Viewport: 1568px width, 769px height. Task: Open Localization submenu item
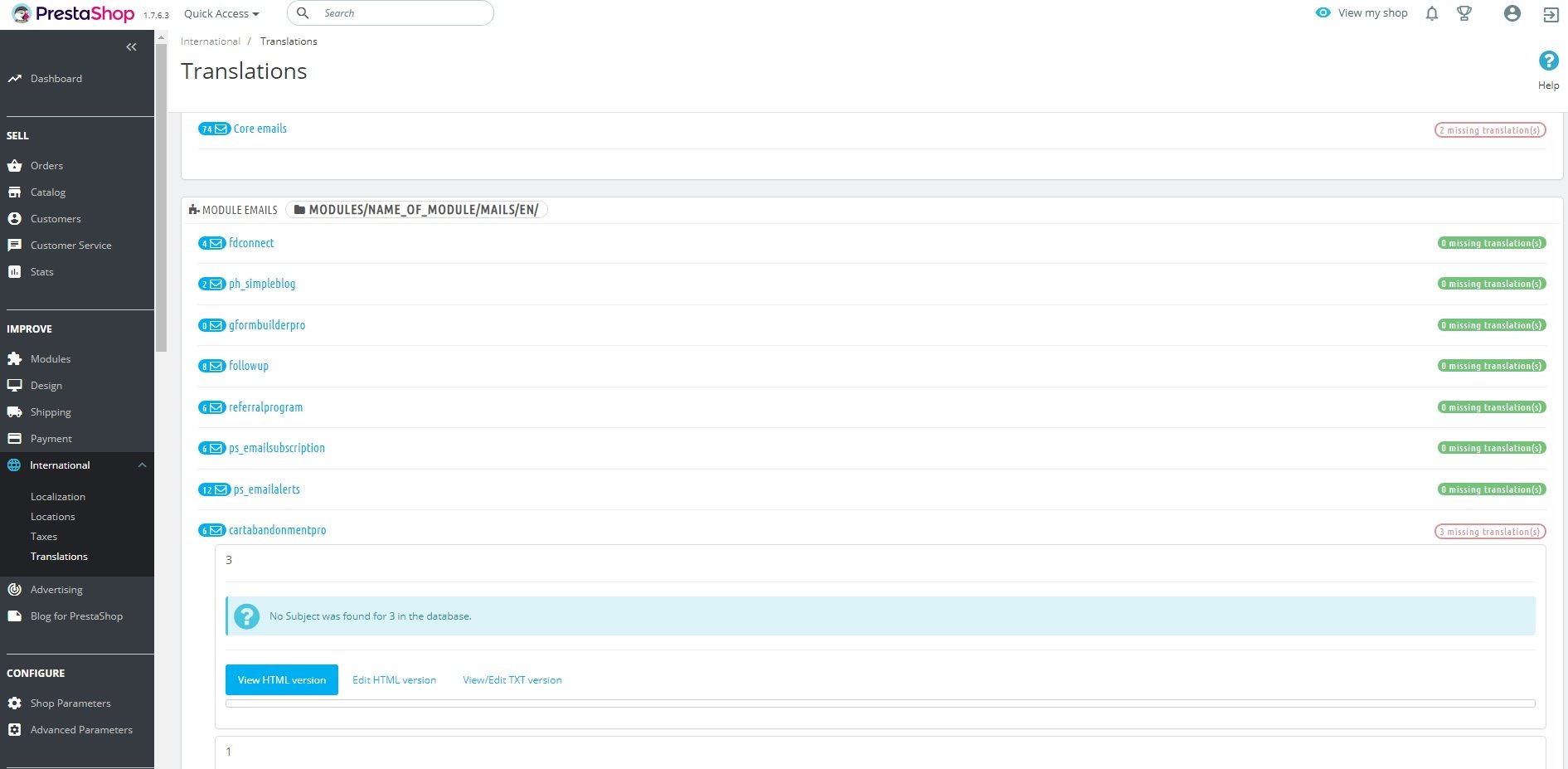tap(58, 497)
